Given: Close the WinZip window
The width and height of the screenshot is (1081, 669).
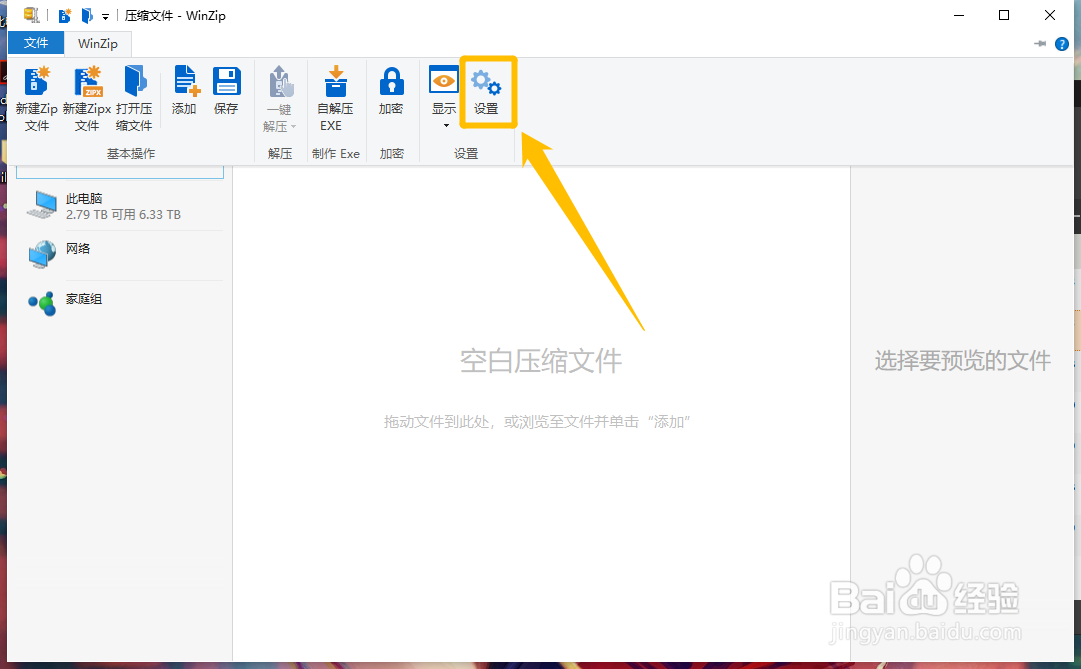Looking at the screenshot, I should [x=1050, y=15].
